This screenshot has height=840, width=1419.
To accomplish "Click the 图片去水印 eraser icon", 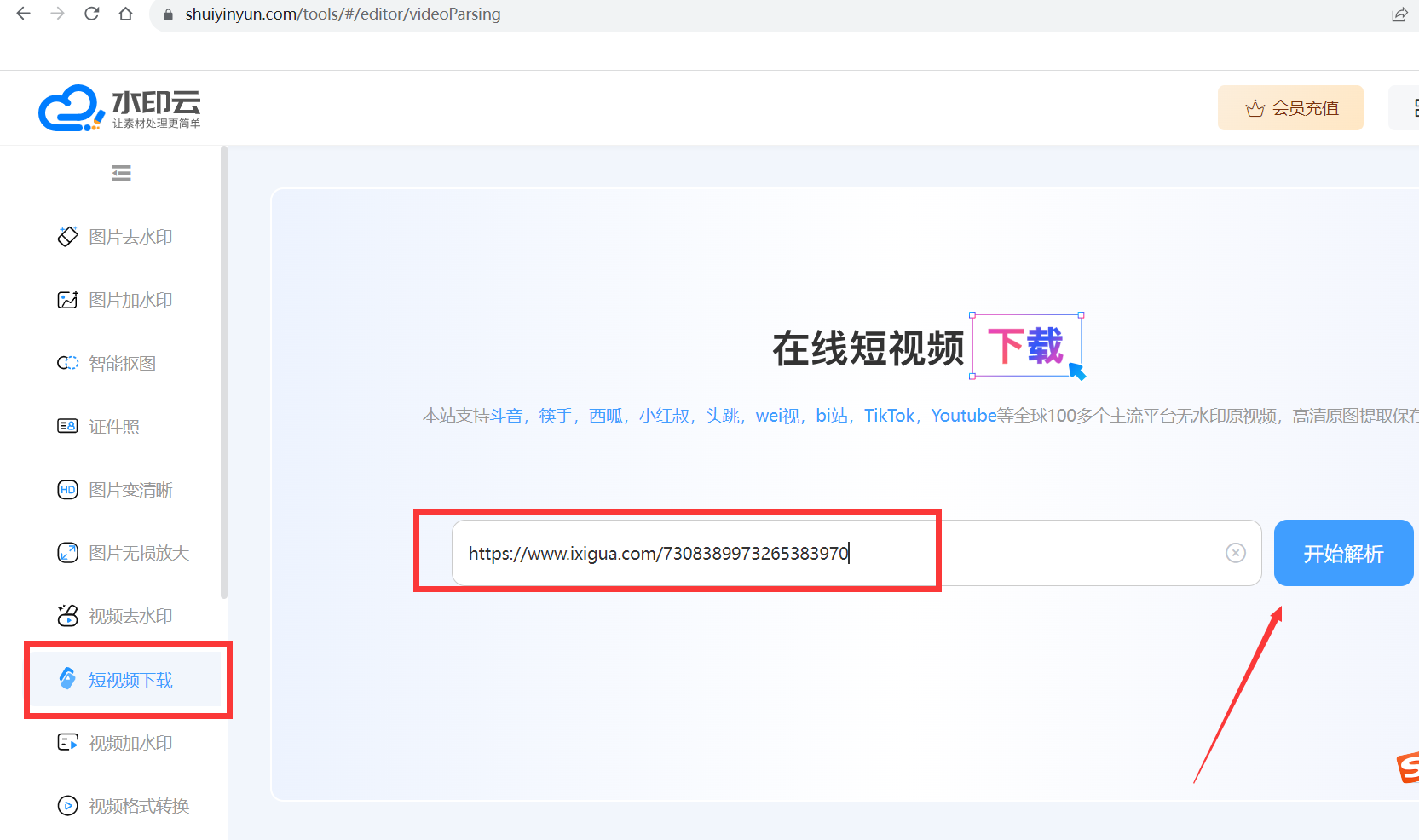I will [x=67, y=237].
